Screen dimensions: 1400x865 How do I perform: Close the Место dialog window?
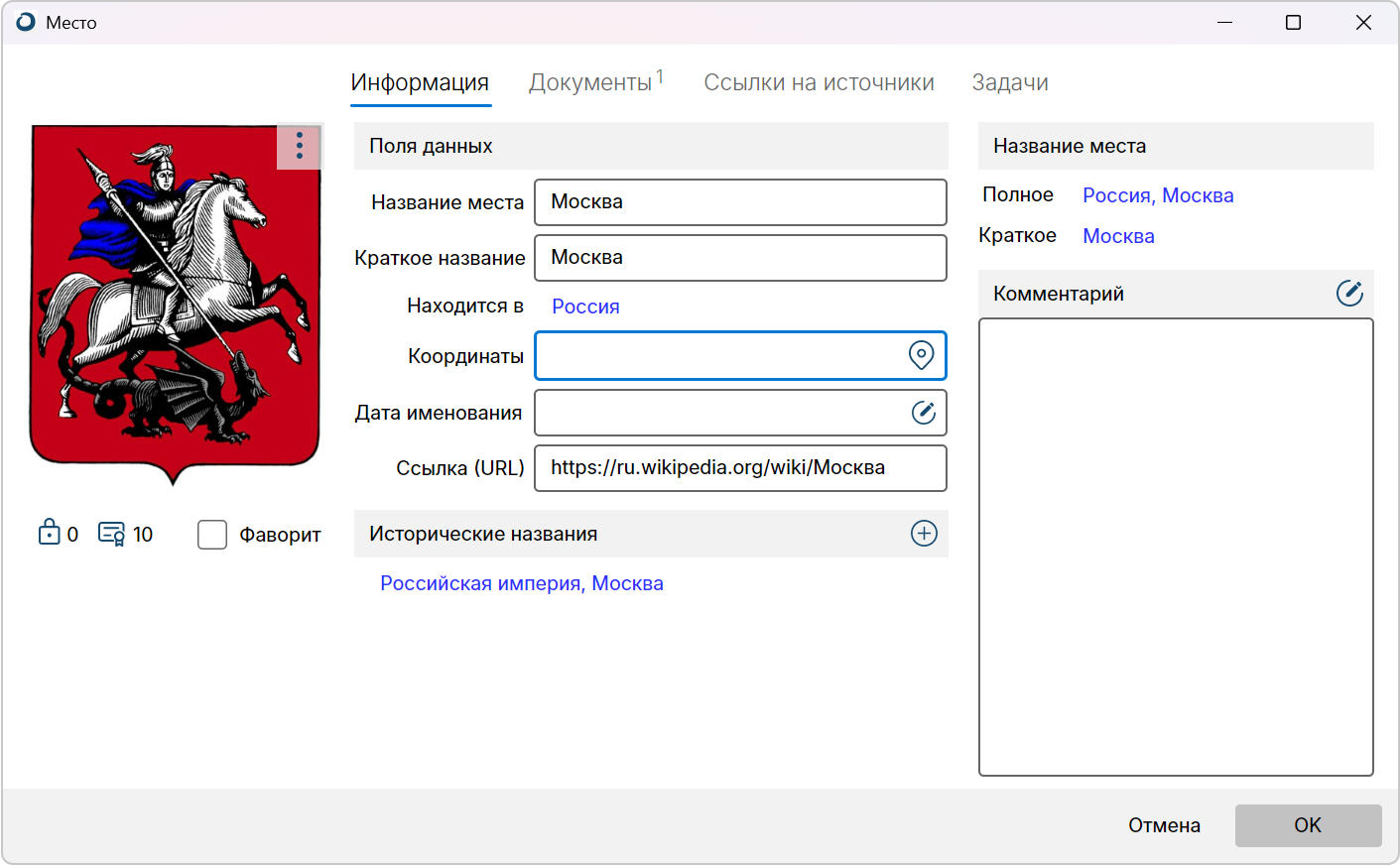(1363, 22)
